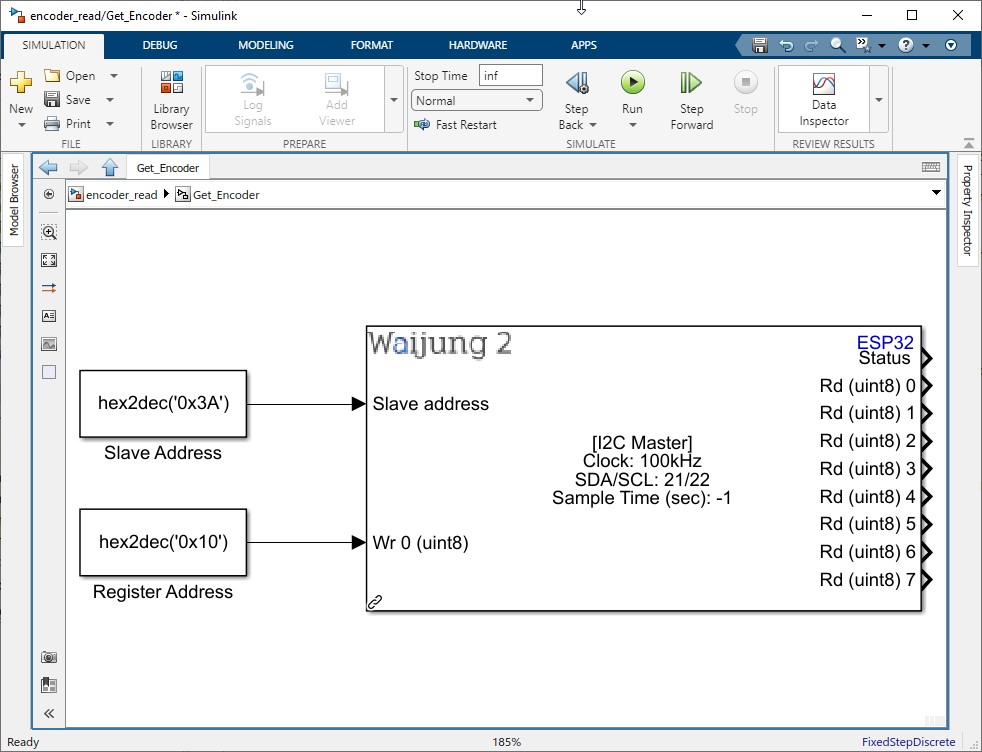Click Fit to View palette icon
982x752 pixels.
coord(49,260)
